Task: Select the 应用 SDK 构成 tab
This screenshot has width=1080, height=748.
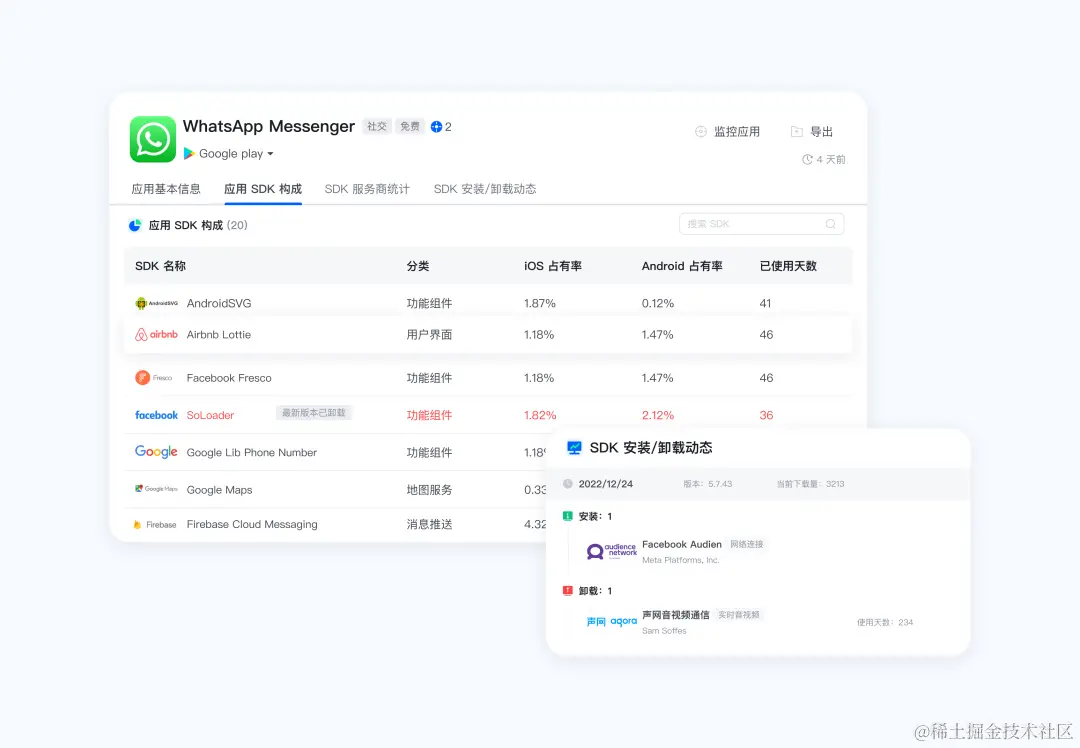Action: (263, 189)
